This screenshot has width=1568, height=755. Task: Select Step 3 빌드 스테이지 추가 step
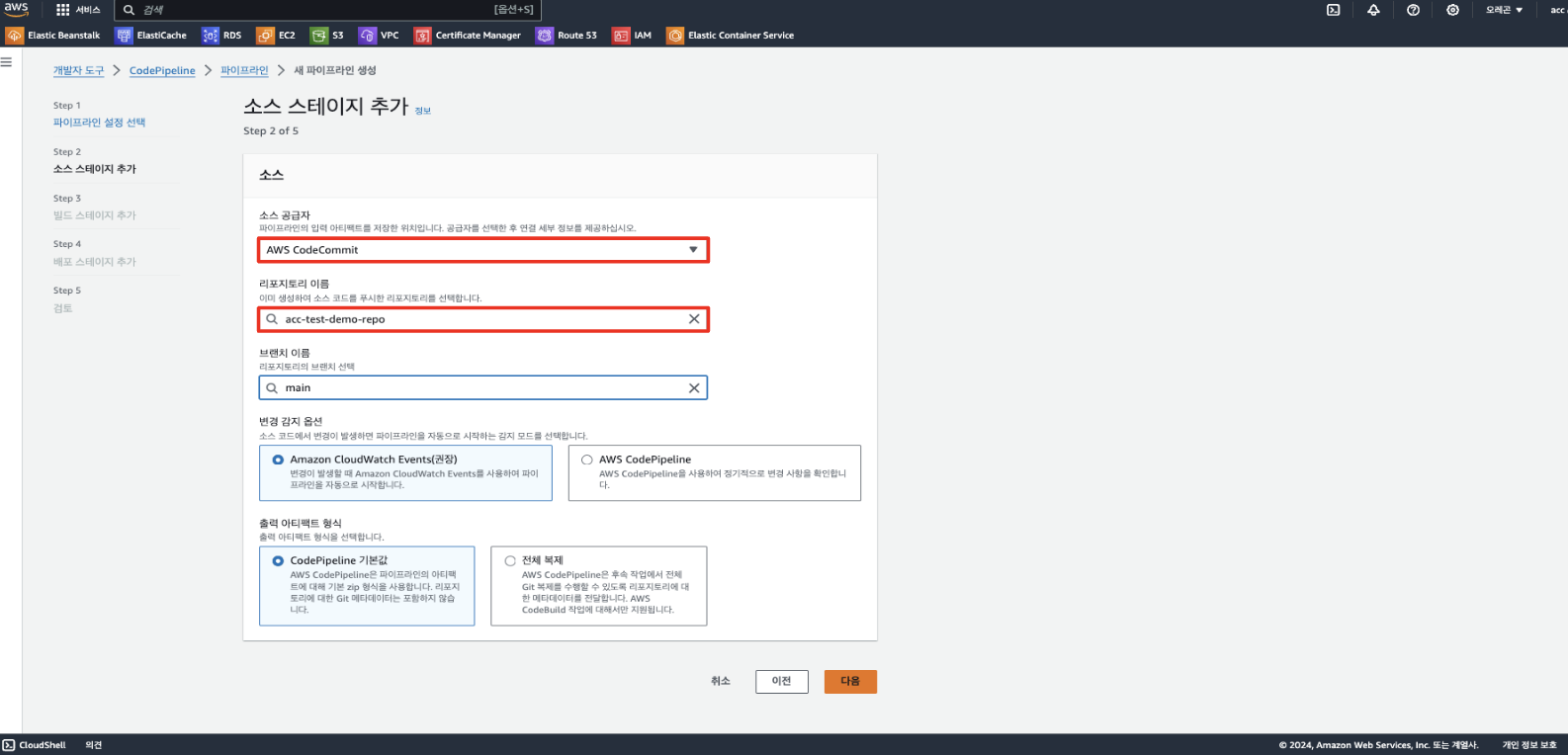pos(95,215)
